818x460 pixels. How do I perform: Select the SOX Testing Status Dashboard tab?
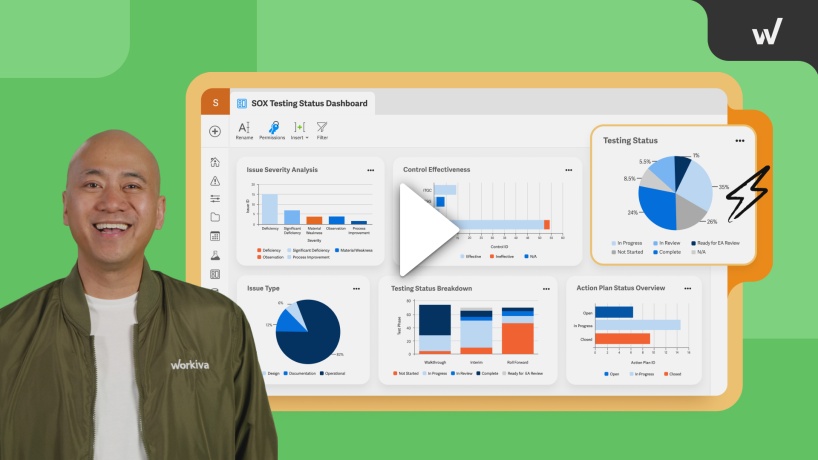pos(303,103)
